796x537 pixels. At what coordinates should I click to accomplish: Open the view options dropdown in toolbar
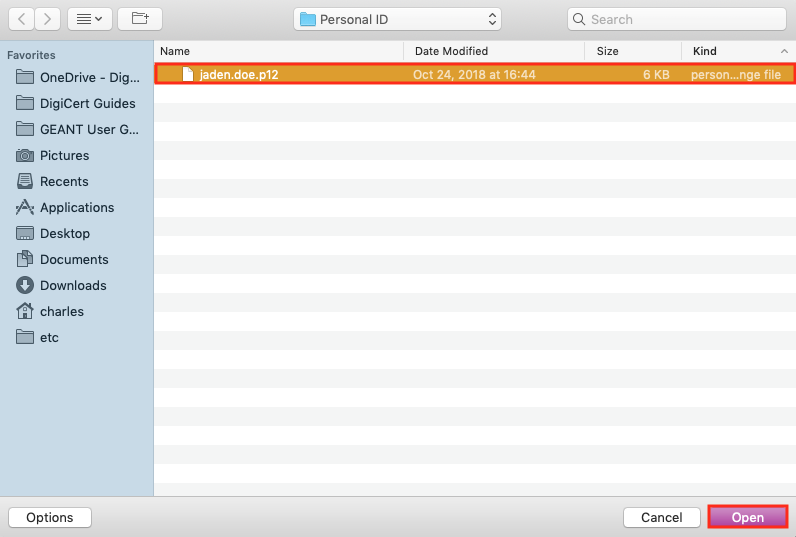(89, 19)
